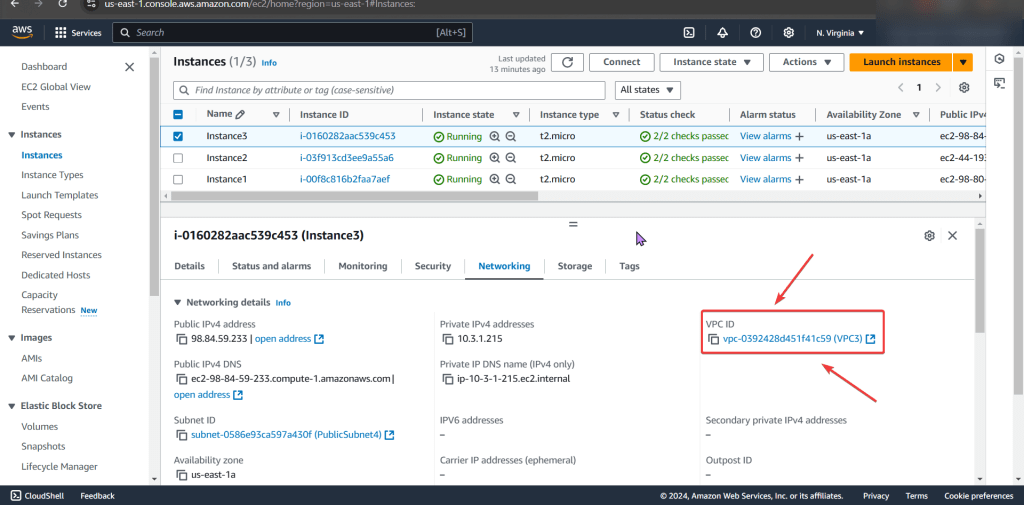Open the AWS Services grid menu
This screenshot has width=1024, height=505.
pos(62,33)
